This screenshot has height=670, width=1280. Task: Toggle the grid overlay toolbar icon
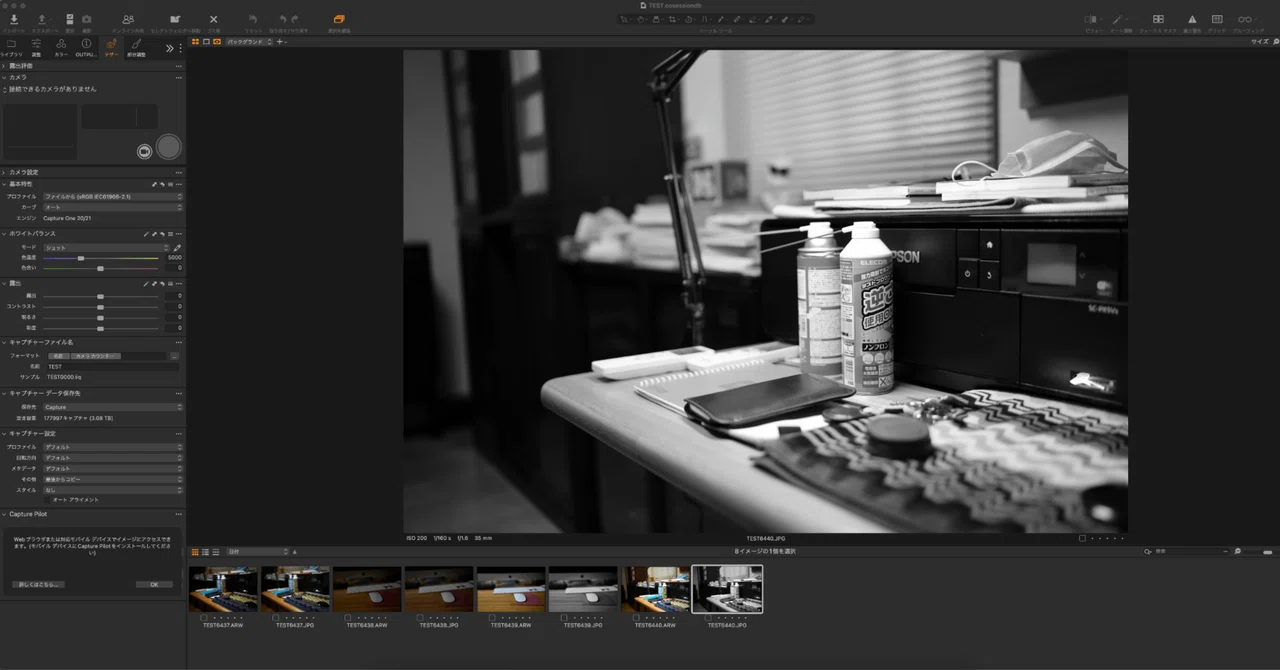click(x=1217, y=19)
